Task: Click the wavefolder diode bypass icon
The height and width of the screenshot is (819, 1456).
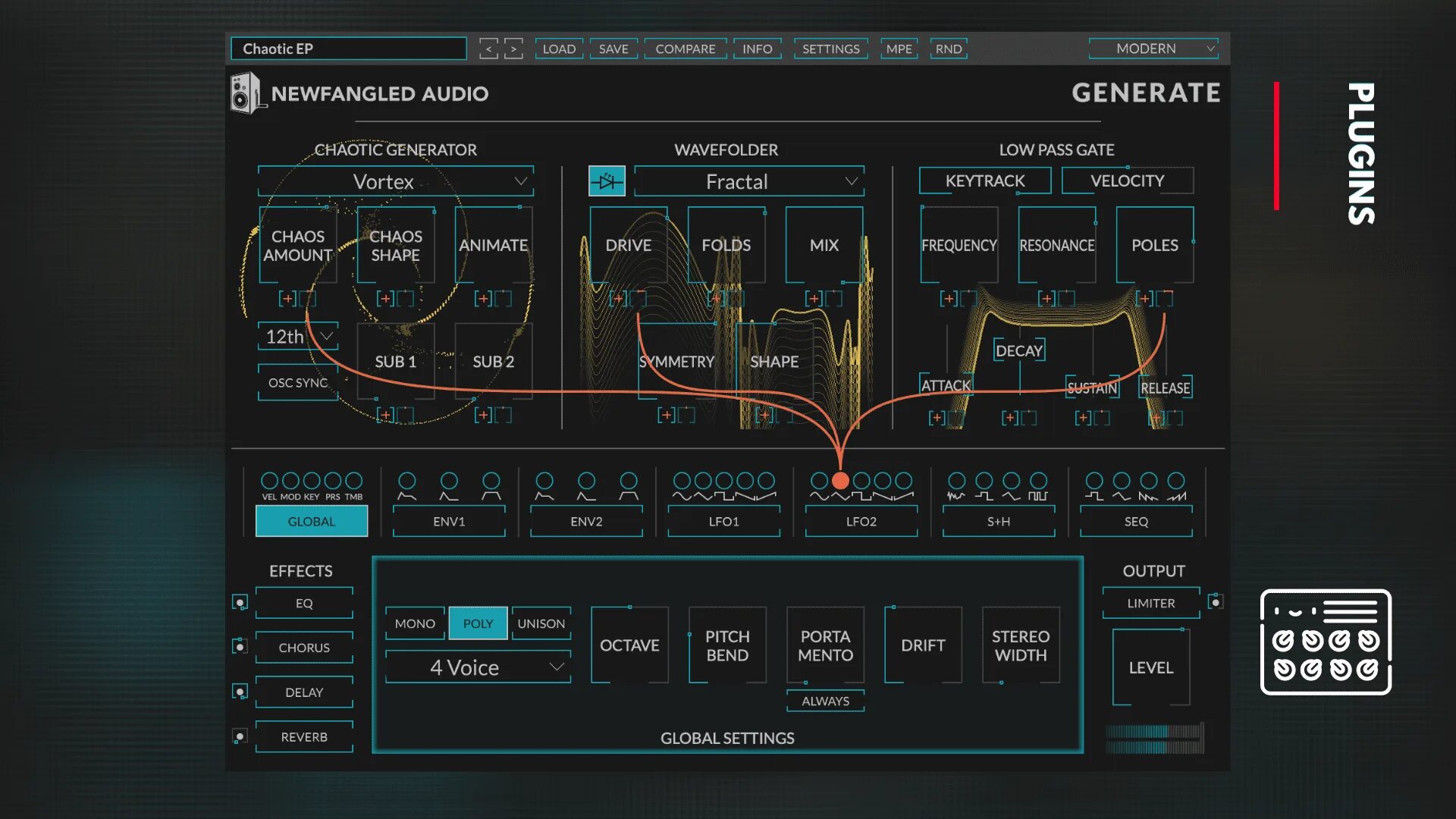Action: [607, 181]
